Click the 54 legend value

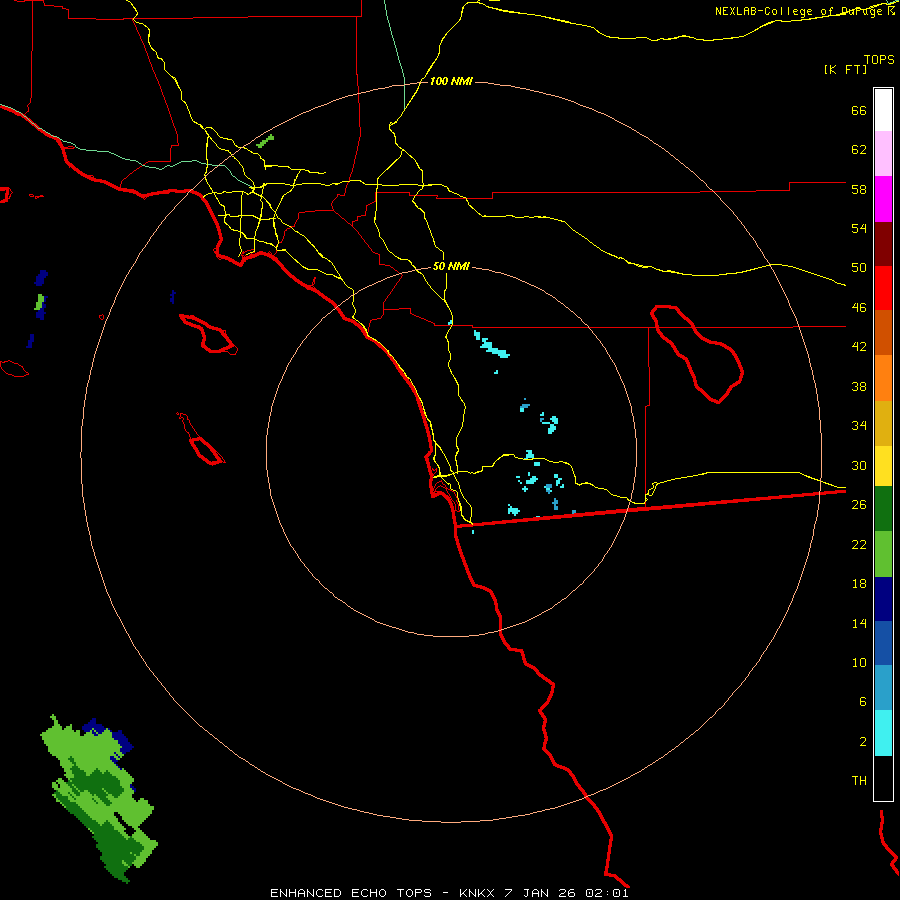859,228
